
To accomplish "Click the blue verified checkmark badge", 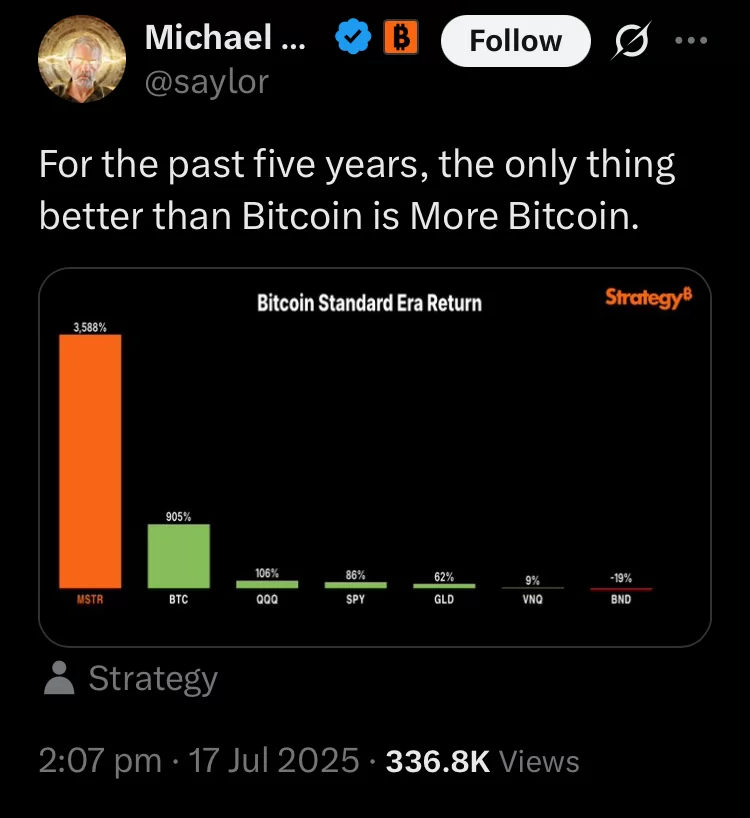I will click(353, 37).
